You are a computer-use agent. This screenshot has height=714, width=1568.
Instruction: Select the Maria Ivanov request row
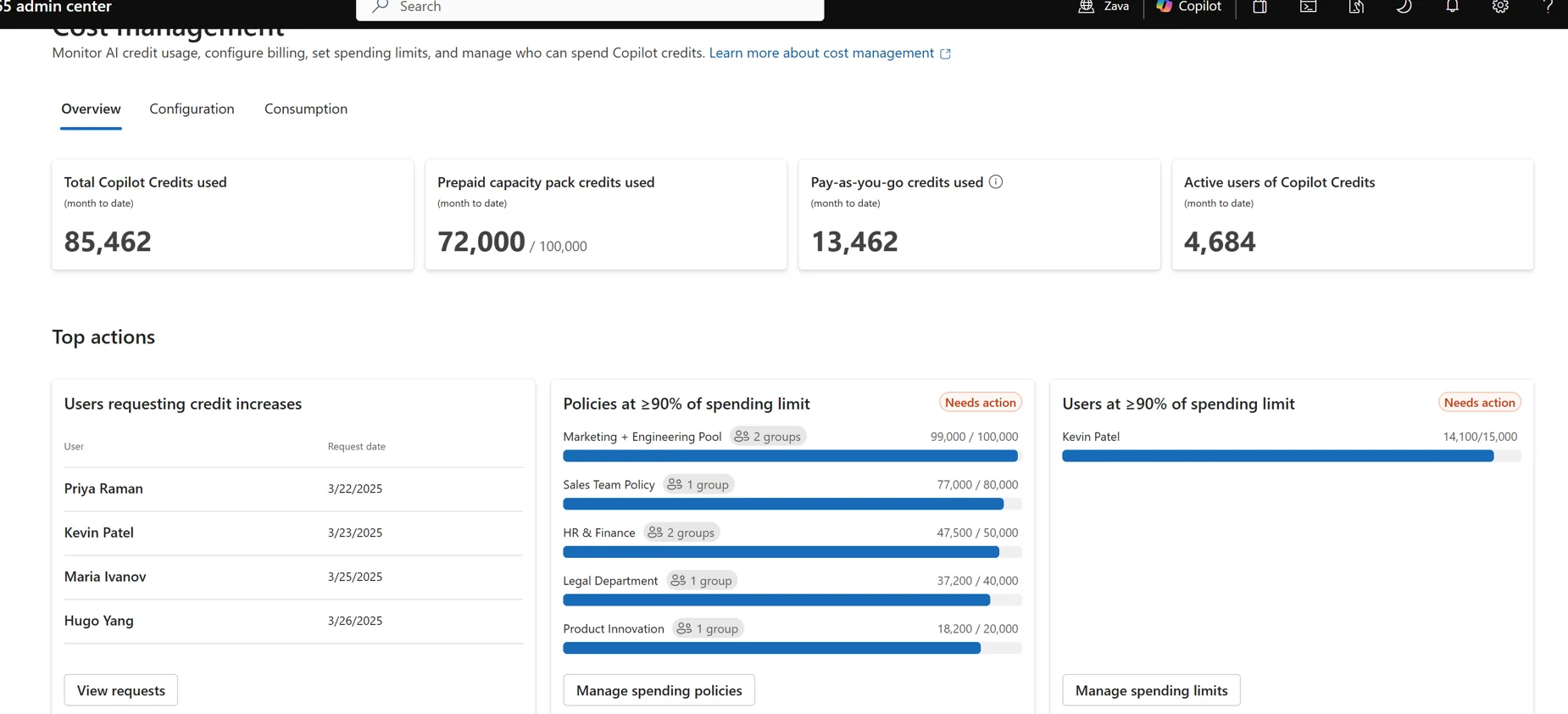tap(293, 577)
